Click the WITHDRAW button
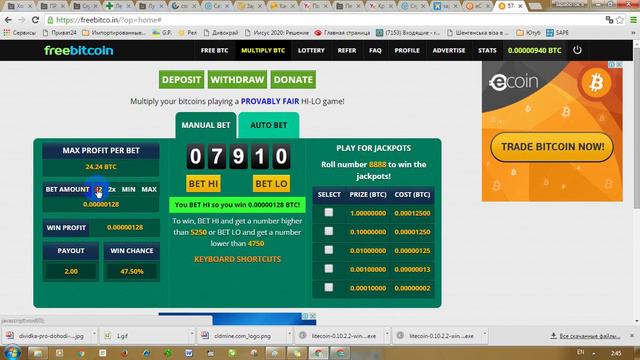 click(x=237, y=80)
